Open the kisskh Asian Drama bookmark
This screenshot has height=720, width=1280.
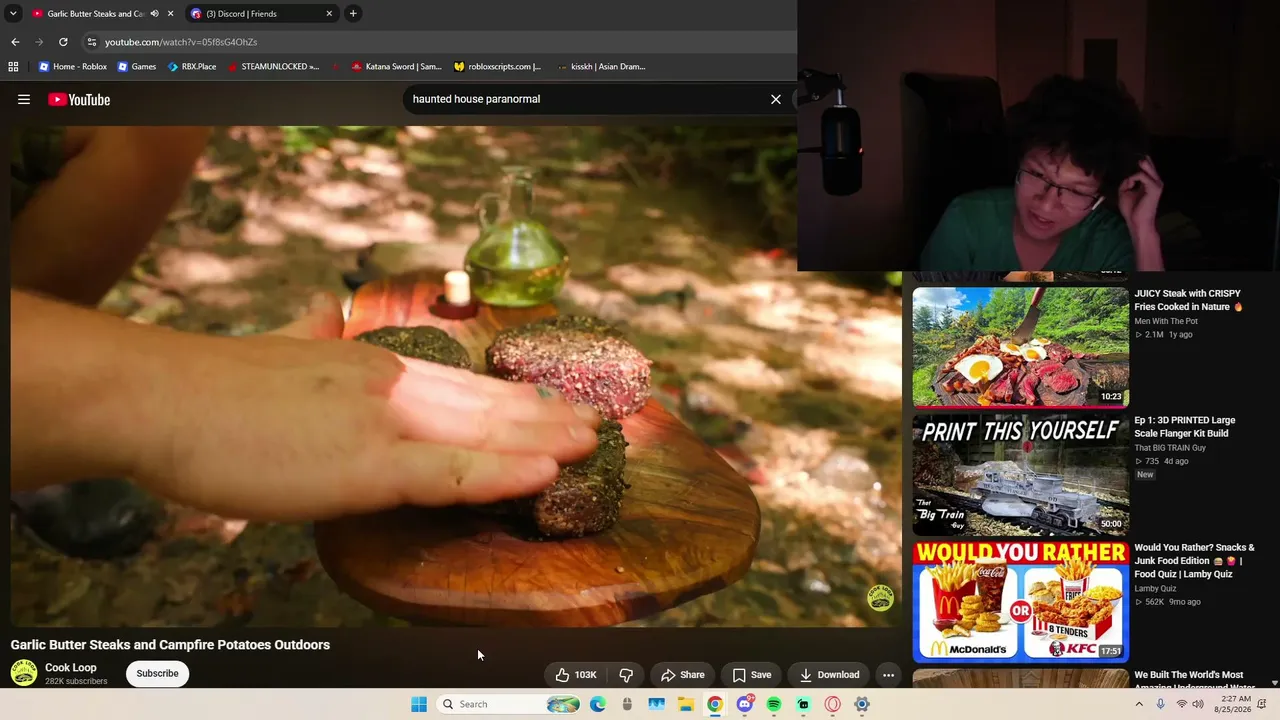(601, 67)
